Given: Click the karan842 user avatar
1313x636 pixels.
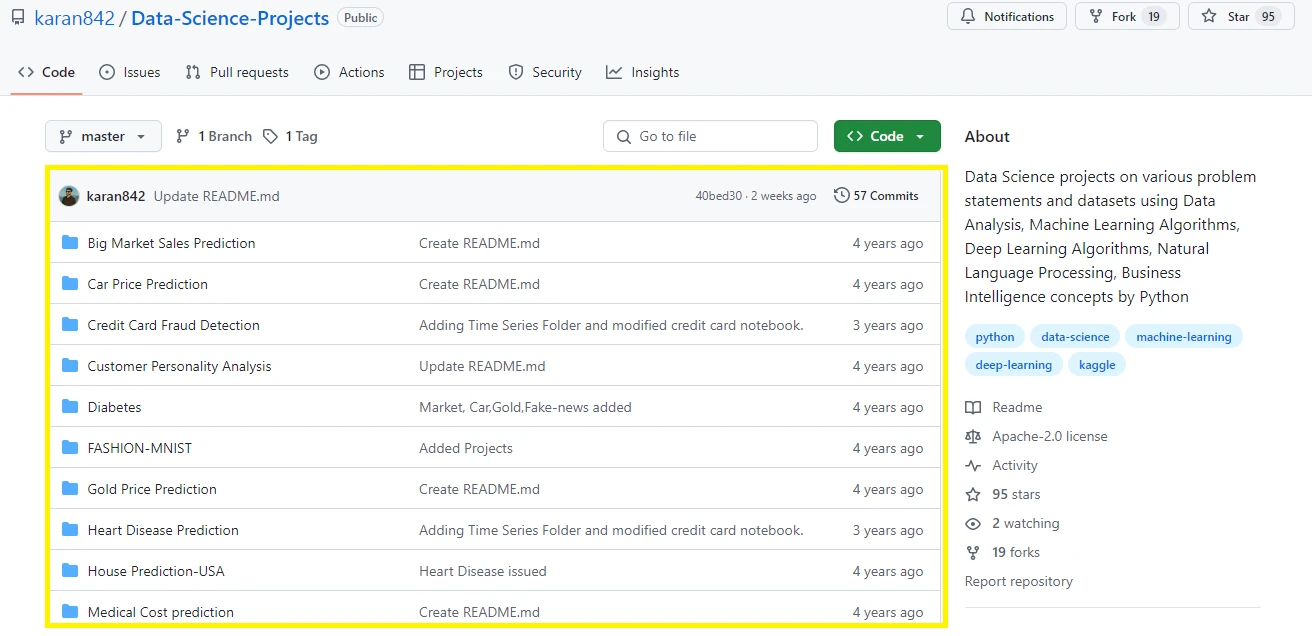Looking at the screenshot, I should point(69,196).
